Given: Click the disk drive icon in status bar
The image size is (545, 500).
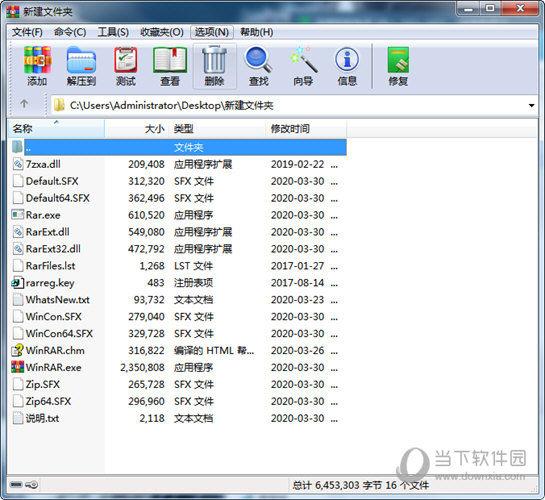Looking at the screenshot, I should point(16,484).
